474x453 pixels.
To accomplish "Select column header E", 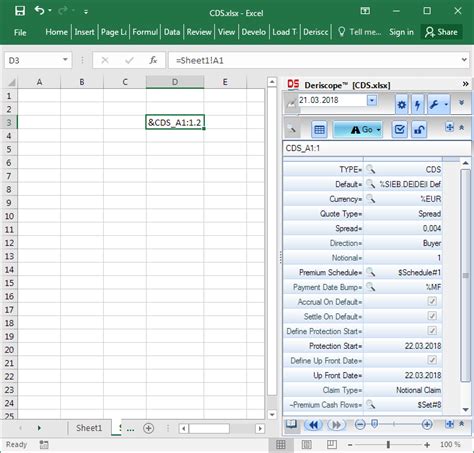I will 225,82.
